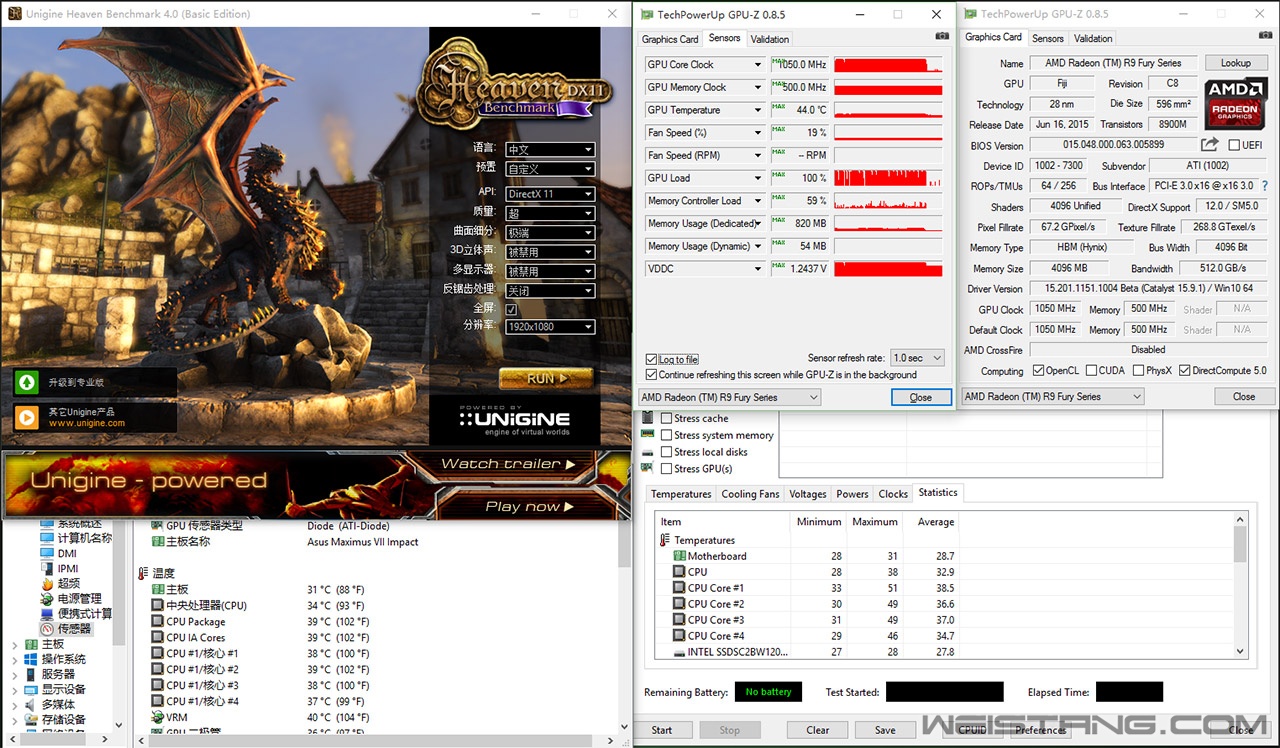Click the Windows logo icon for 操作系统
Viewport: 1280px width, 748px height.
tap(31, 659)
